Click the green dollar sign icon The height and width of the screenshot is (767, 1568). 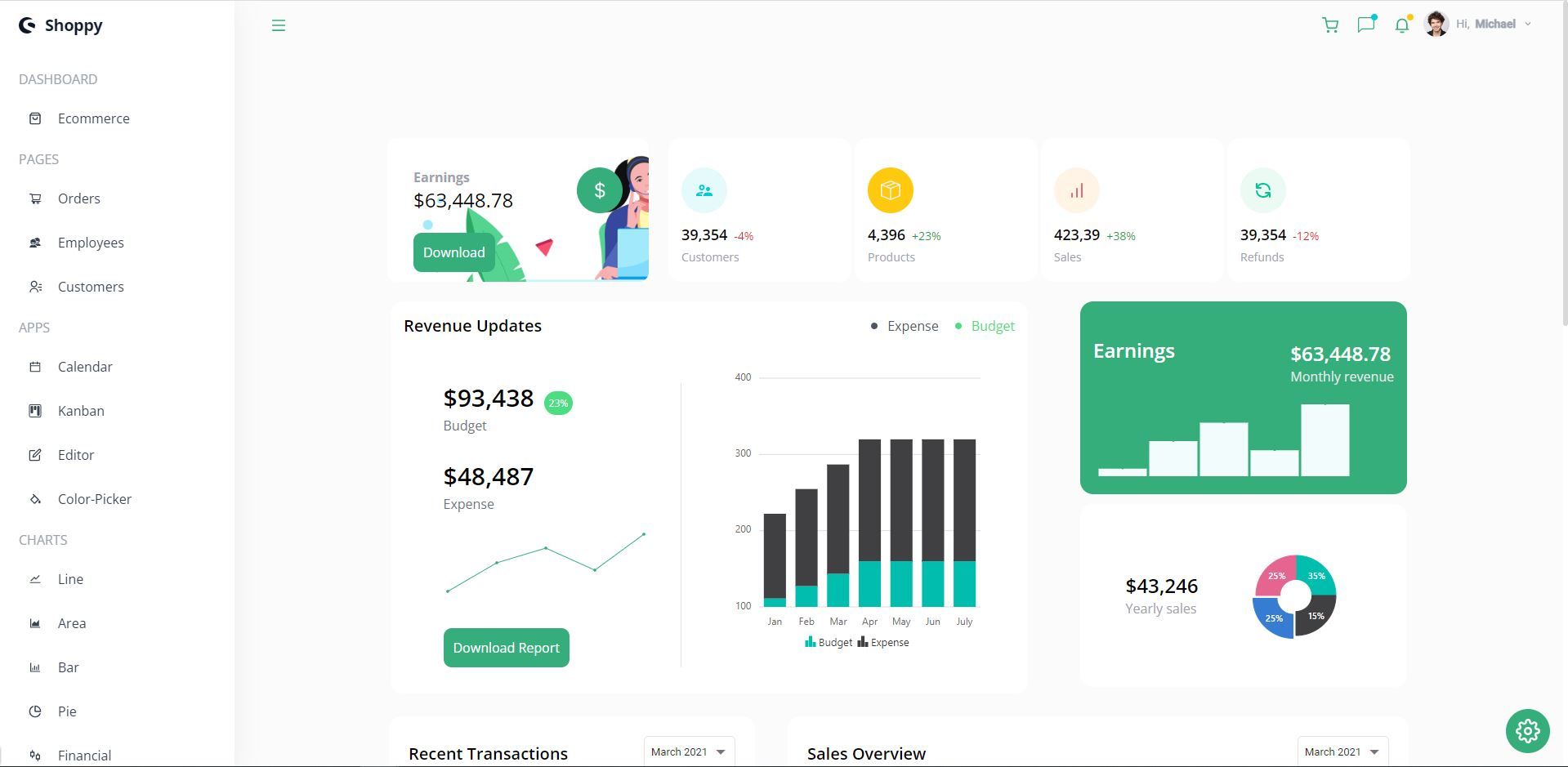click(600, 190)
